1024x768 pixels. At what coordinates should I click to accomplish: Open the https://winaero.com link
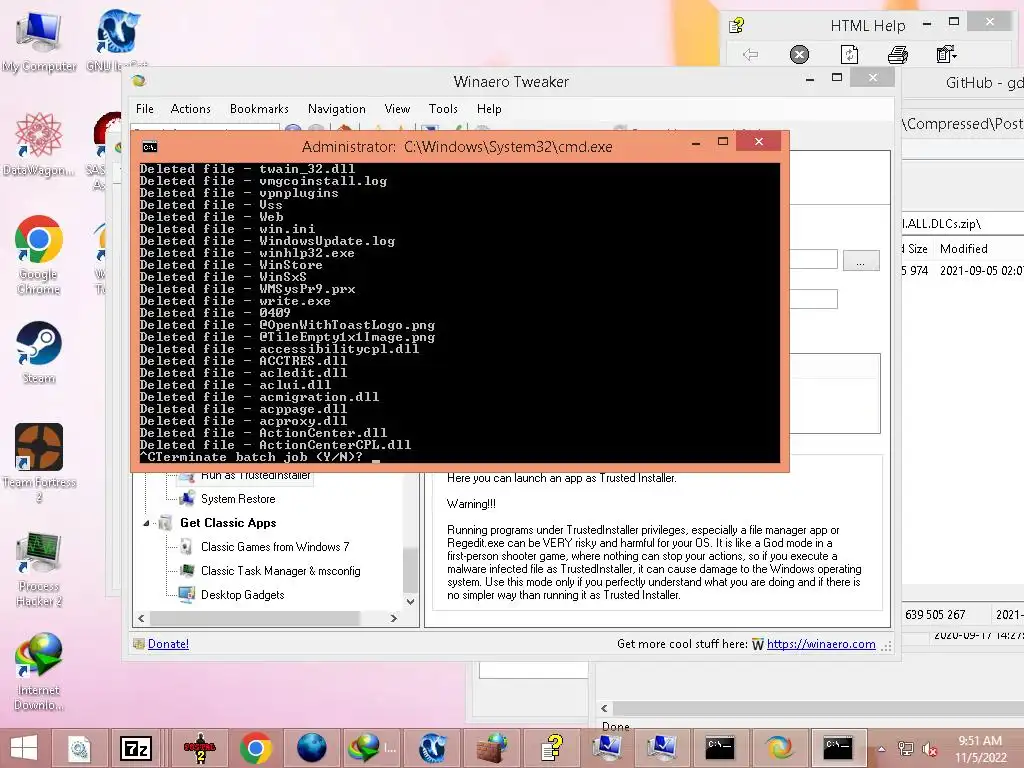click(x=821, y=644)
